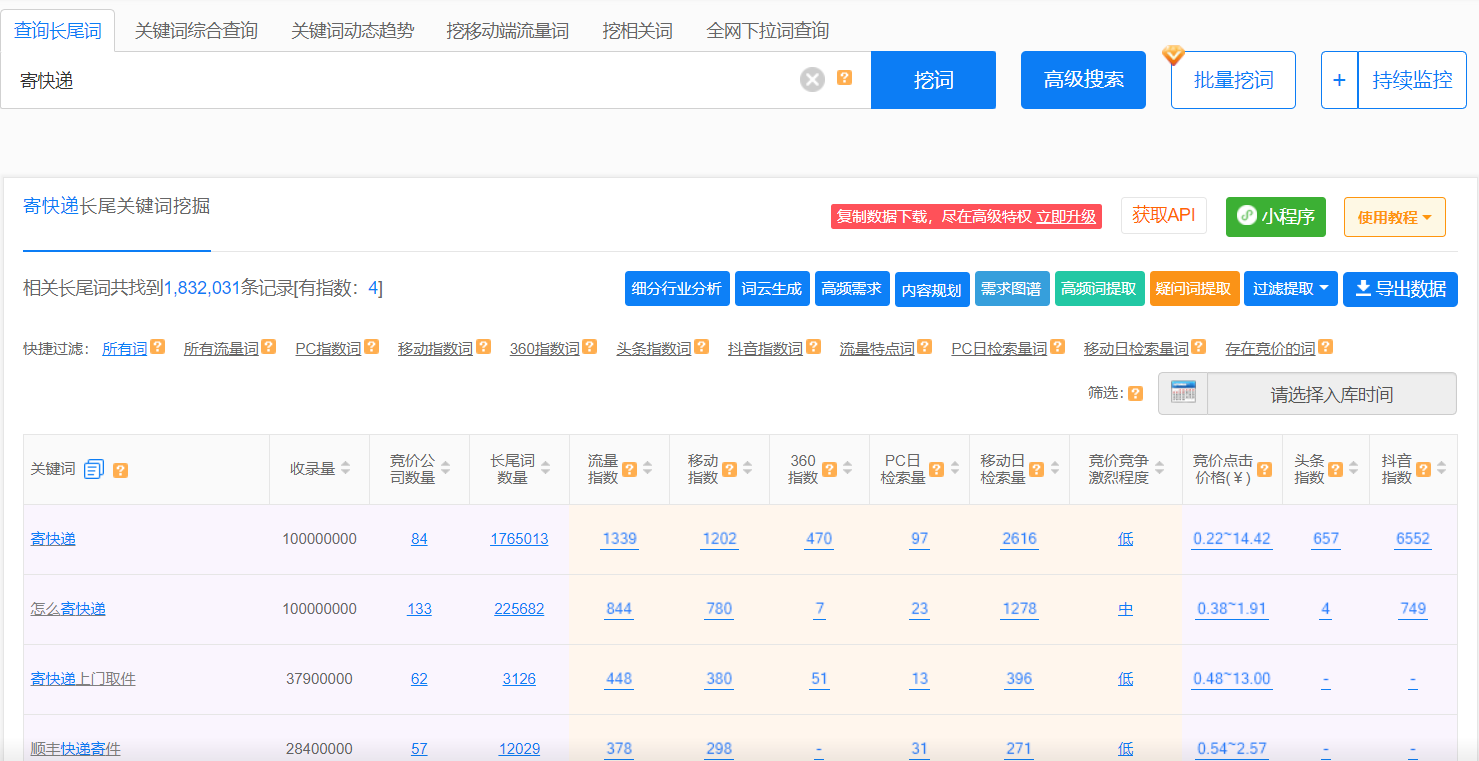Switch to 关键词综合查询 tab
This screenshot has width=1479, height=761.
click(196, 31)
